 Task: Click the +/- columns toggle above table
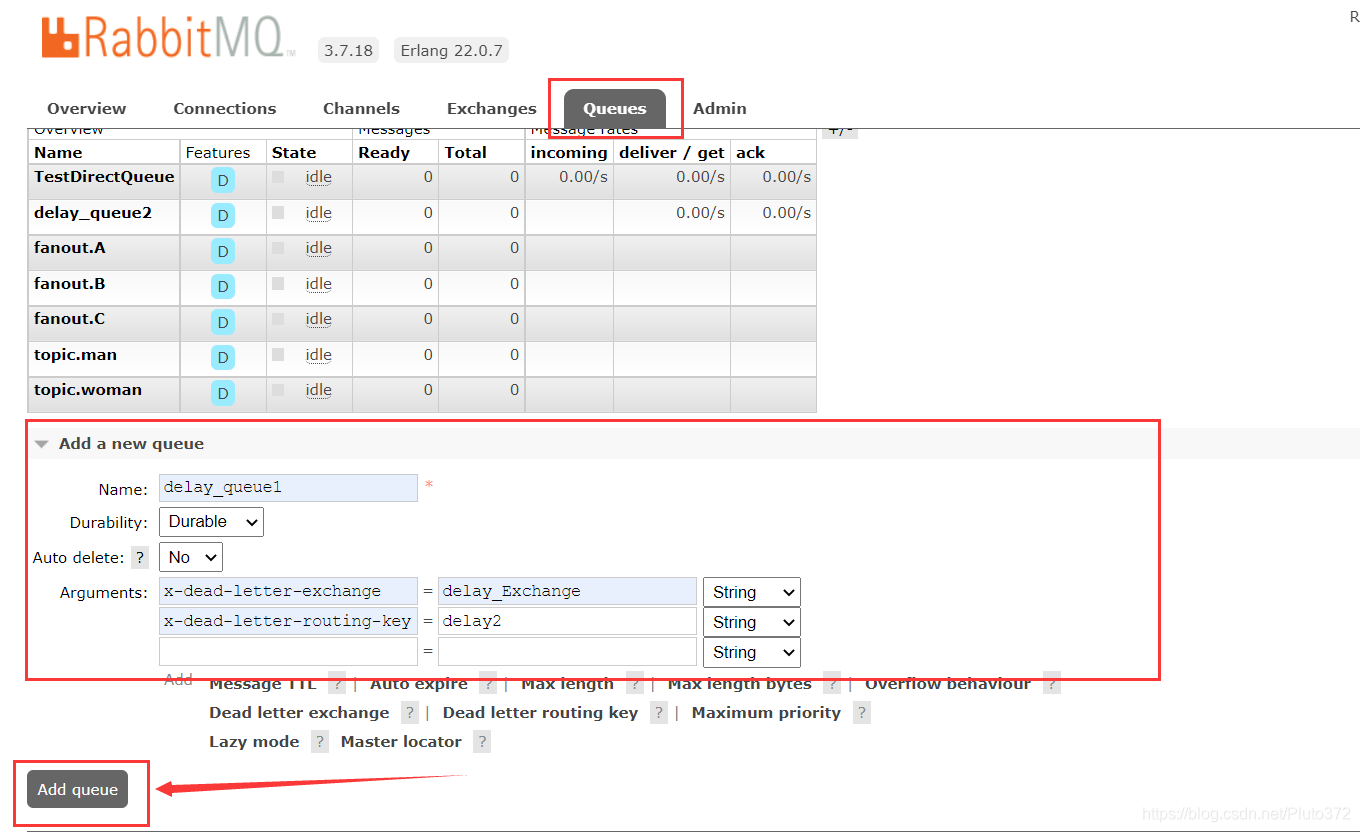(x=840, y=131)
